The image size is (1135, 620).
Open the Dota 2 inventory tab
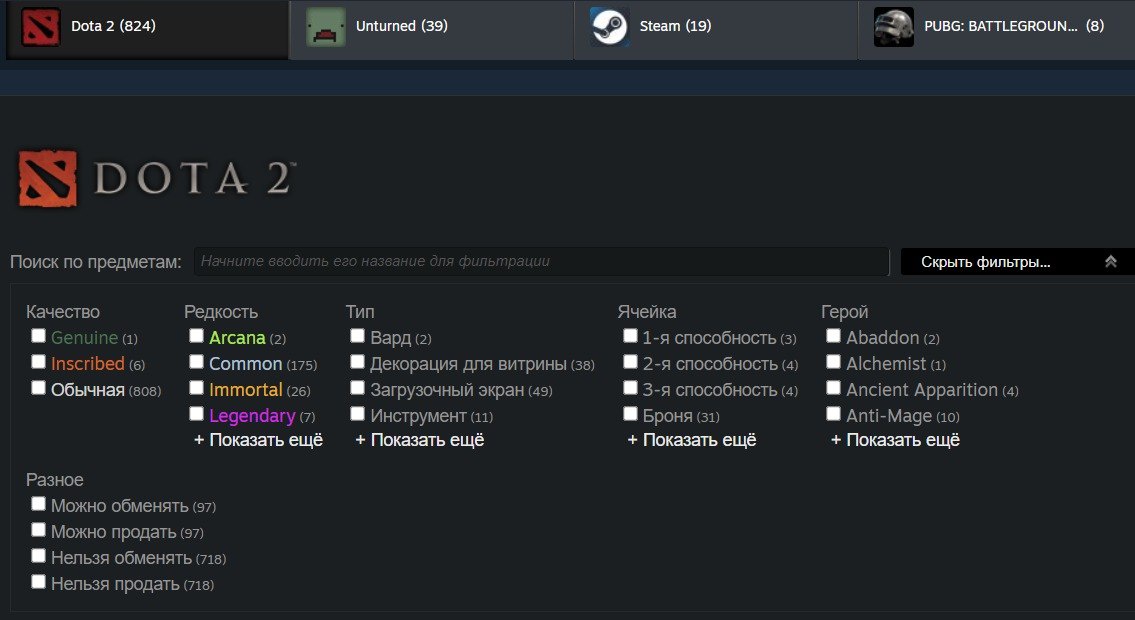[148, 30]
